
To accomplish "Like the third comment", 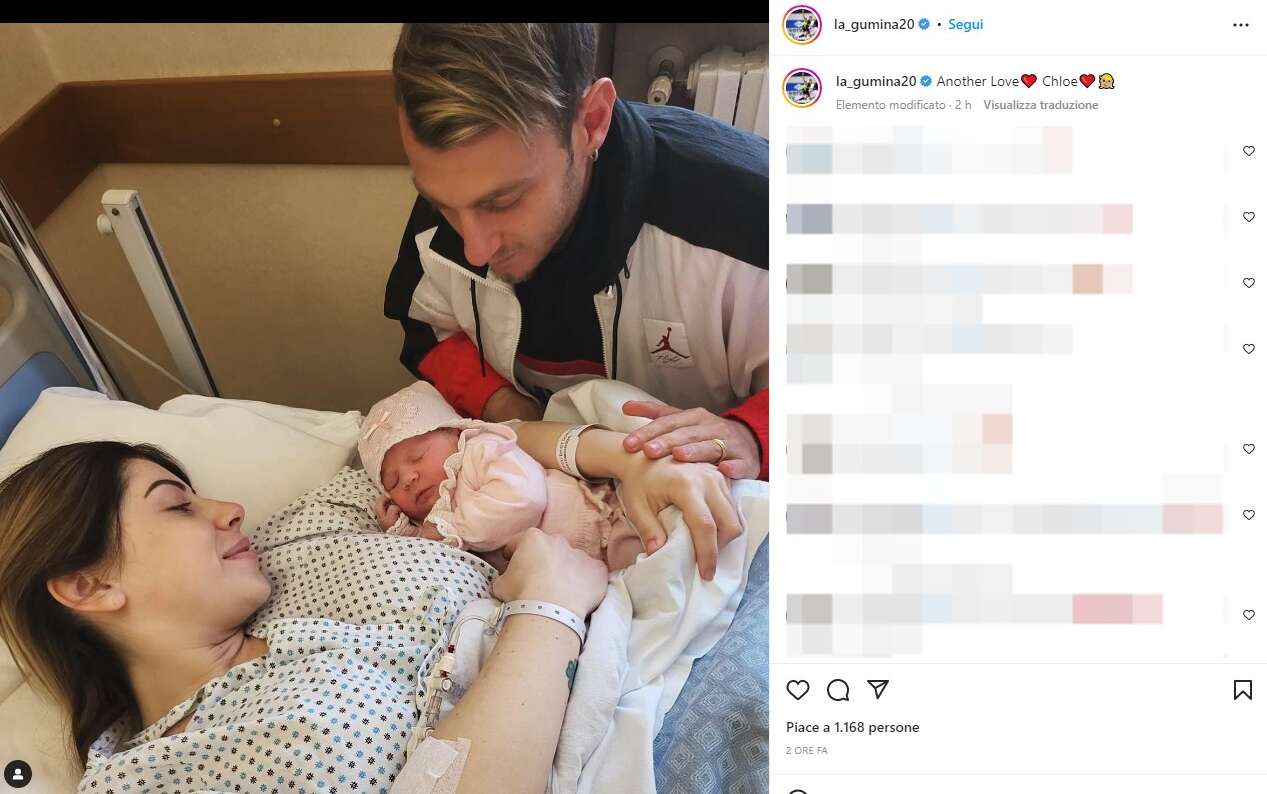I will point(1248,283).
